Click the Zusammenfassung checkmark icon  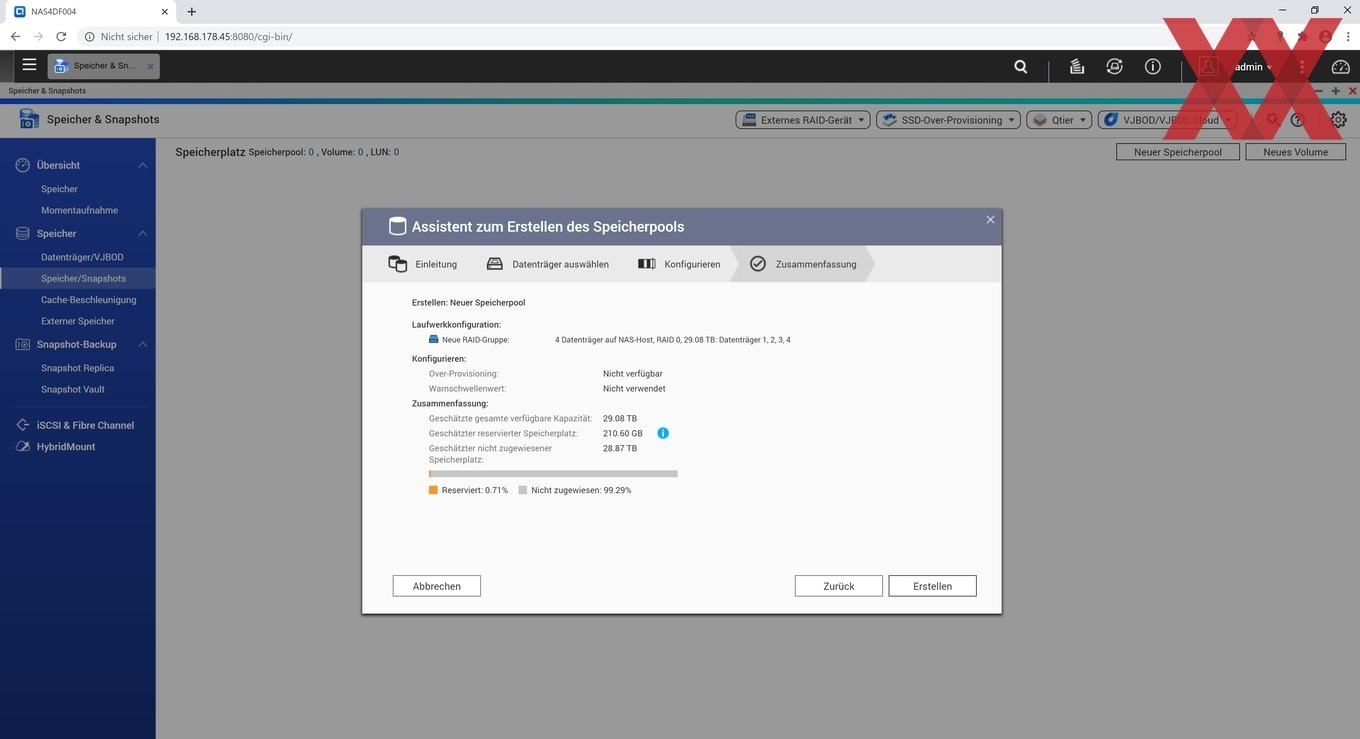(758, 264)
